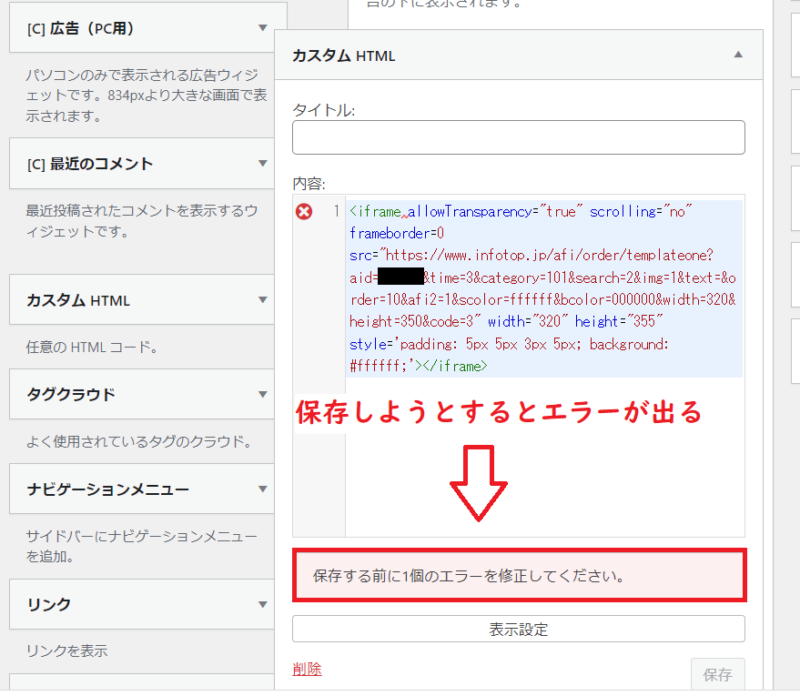Click the 削除 link
The image size is (800, 696).
pos(307,669)
